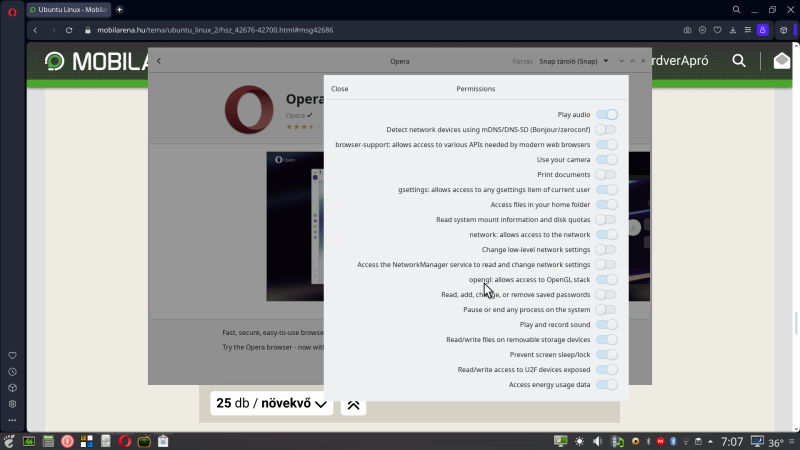Open the purple user account icon
Viewport: 800px width, 450px height.
click(763, 30)
